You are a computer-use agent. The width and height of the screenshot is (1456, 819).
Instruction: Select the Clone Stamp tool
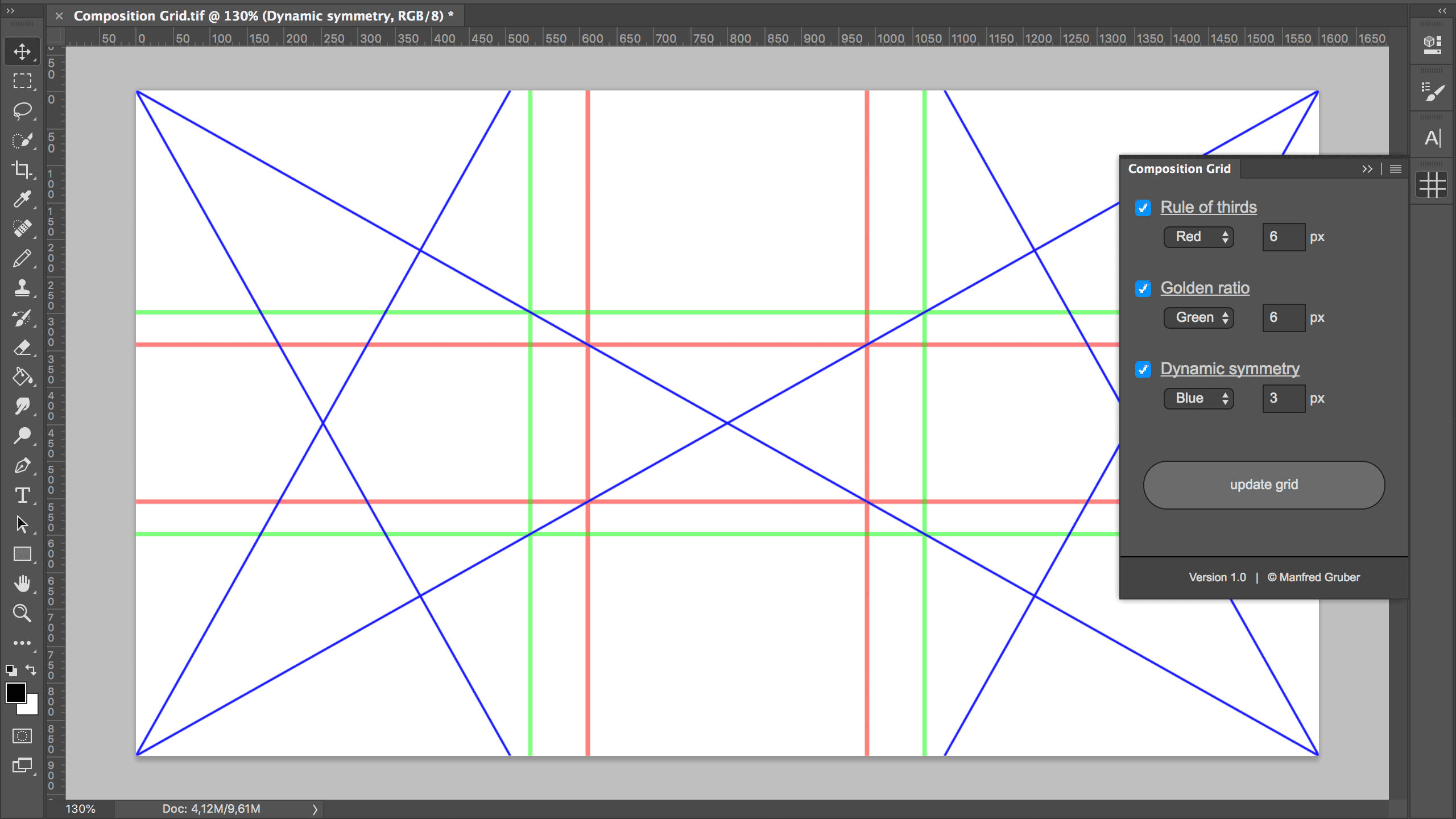[x=22, y=288]
